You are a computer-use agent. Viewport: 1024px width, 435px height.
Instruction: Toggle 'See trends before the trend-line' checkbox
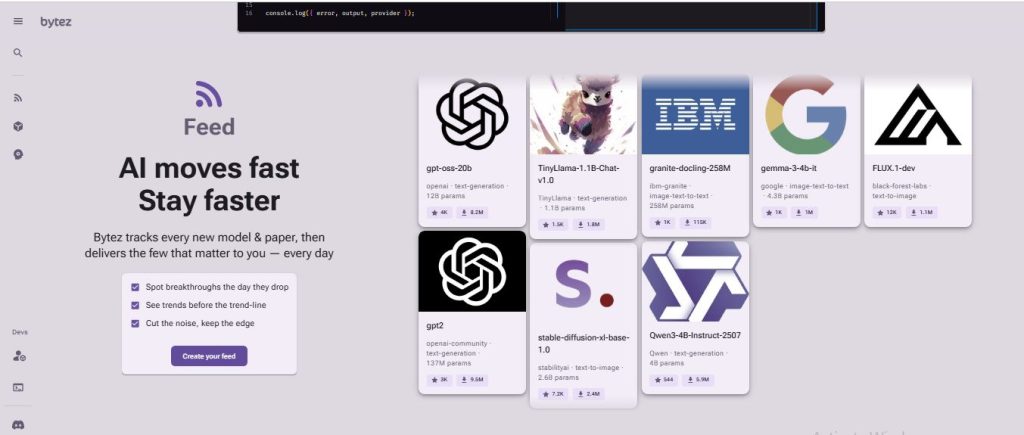[136, 305]
